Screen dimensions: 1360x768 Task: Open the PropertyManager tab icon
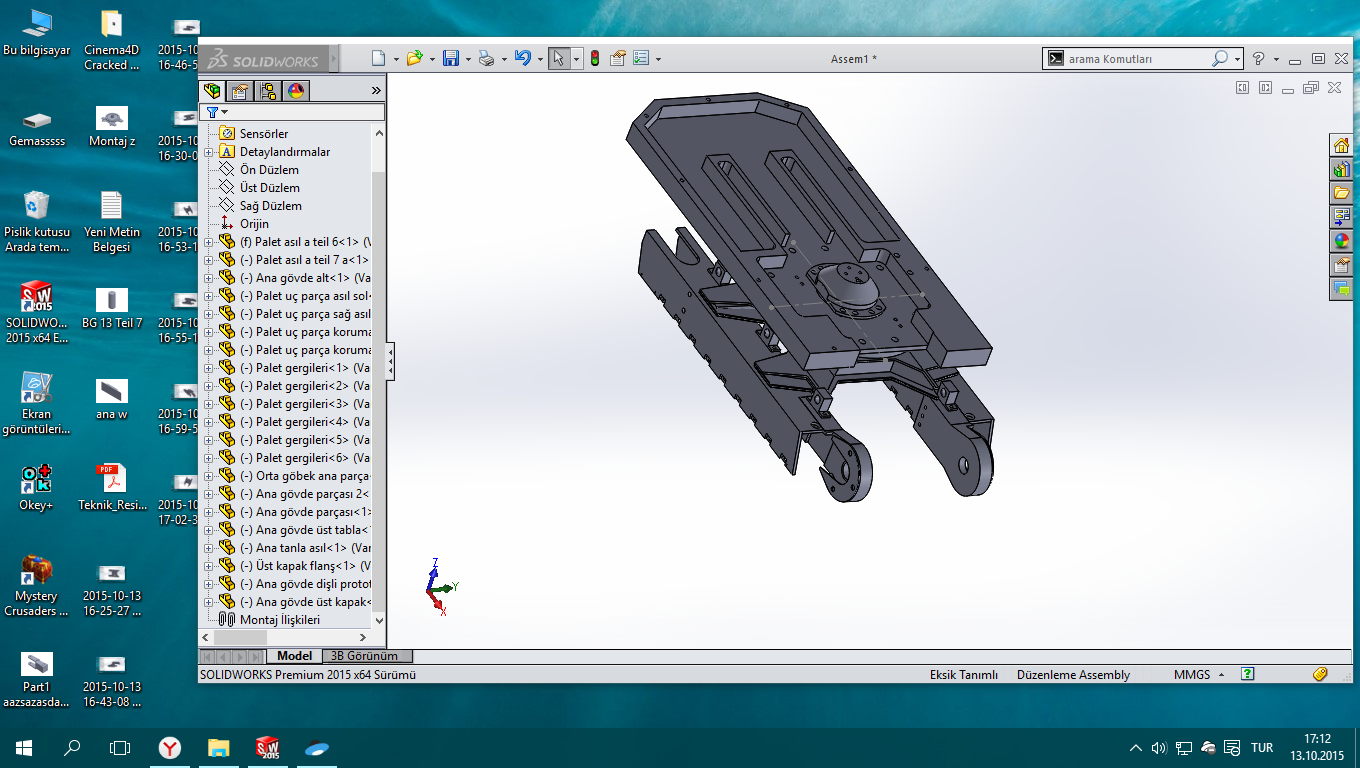point(240,91)
